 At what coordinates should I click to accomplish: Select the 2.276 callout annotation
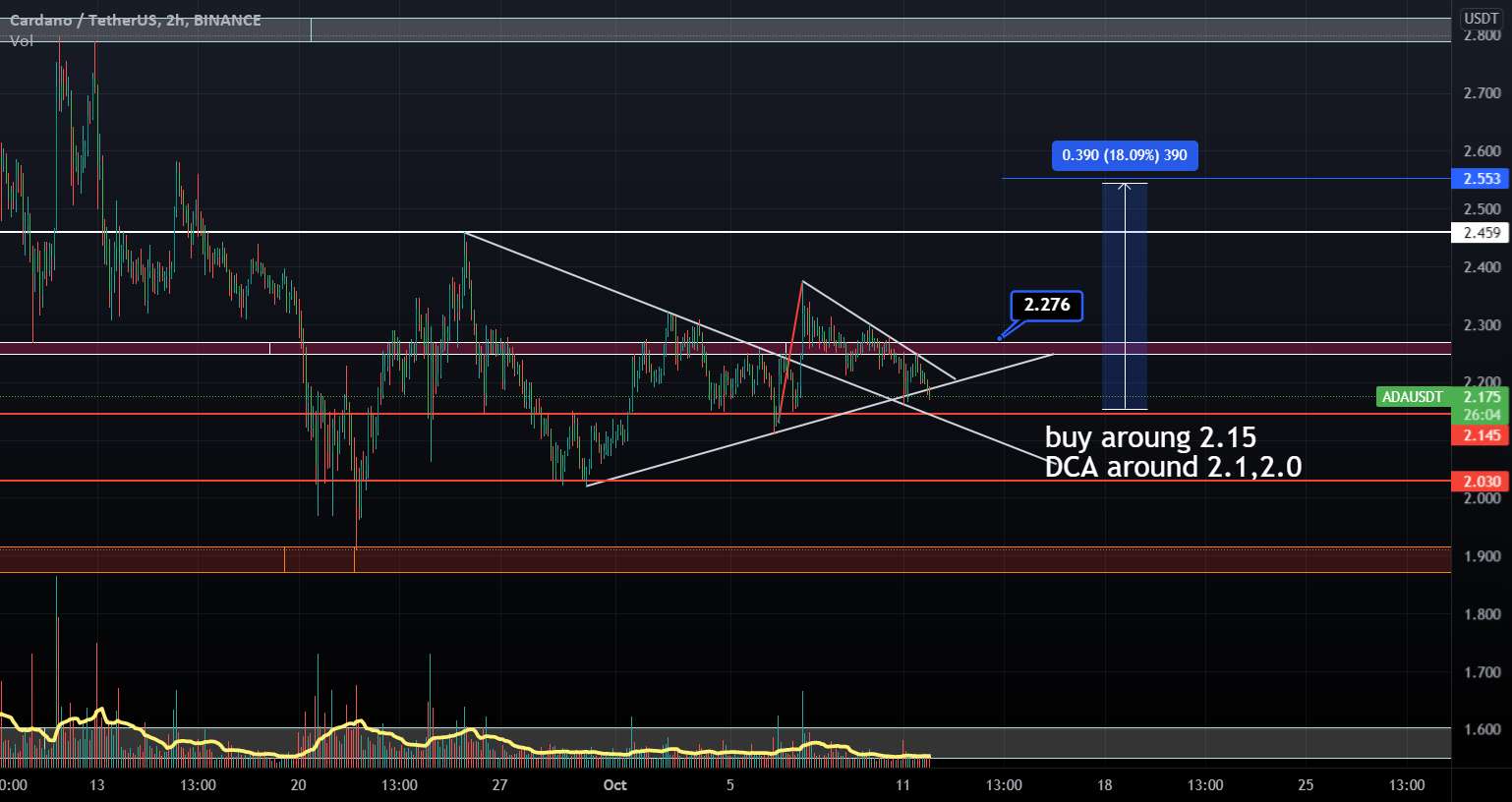point(1047,305)
